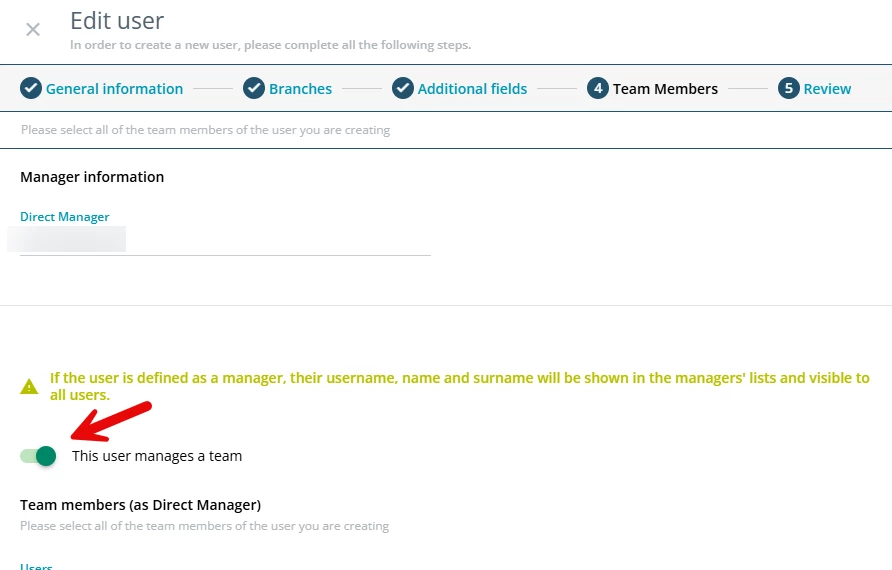The height and width of the screenshot is (570, 892).
Task: Click the "This user manages a team" label
Action: [x=157, y=456]
